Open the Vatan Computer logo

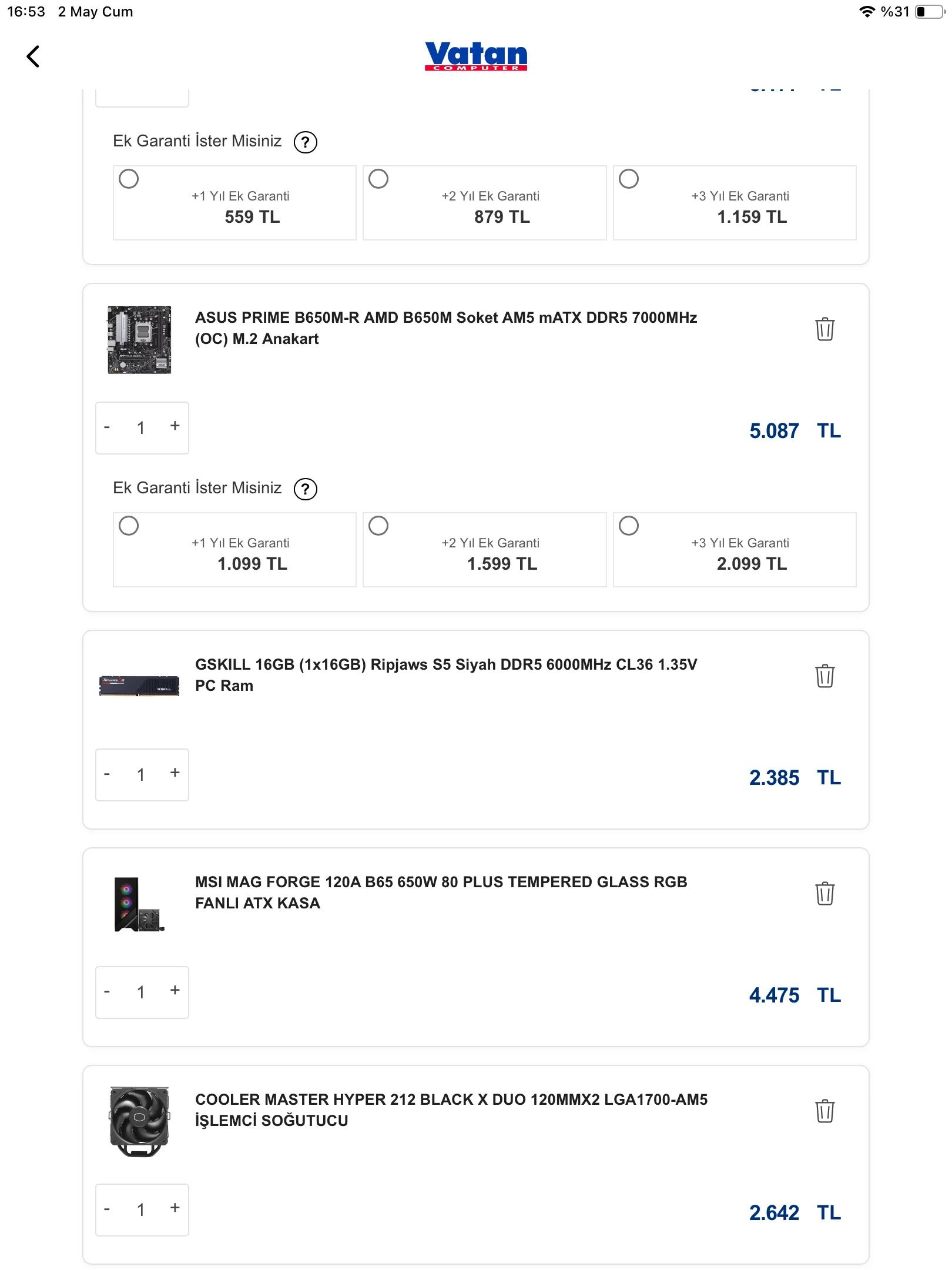[475, 56]
